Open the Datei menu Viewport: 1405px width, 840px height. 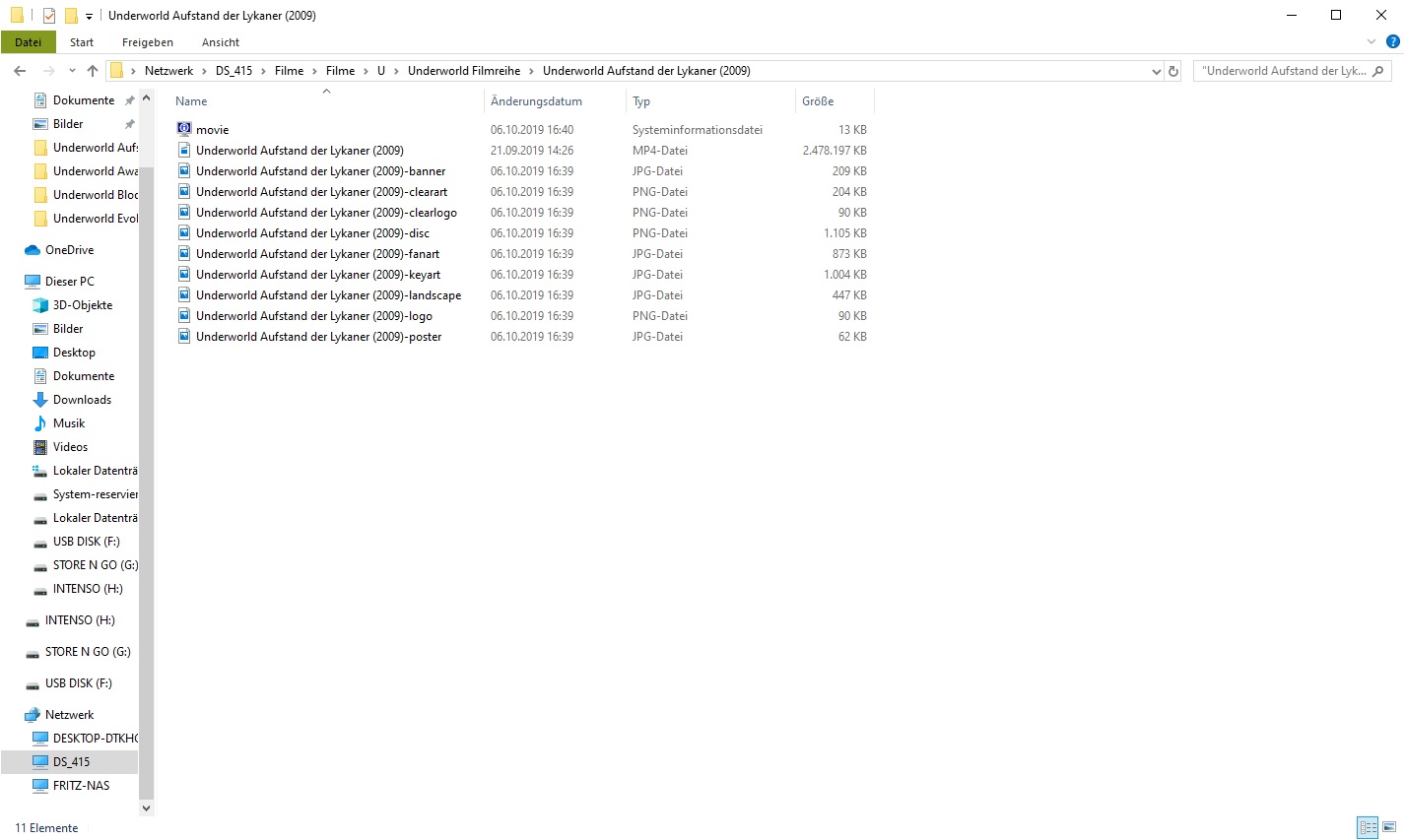tap(29, 42)
